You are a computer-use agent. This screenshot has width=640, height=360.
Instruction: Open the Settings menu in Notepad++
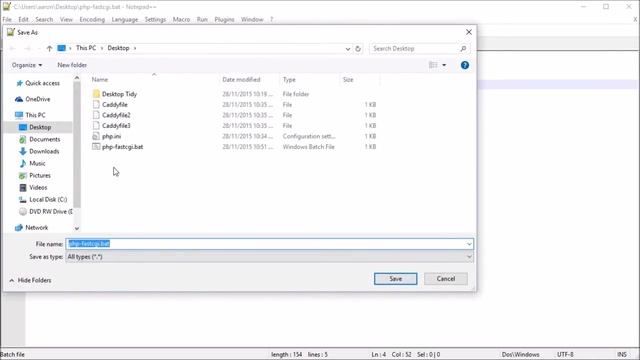tap(155, 19)
